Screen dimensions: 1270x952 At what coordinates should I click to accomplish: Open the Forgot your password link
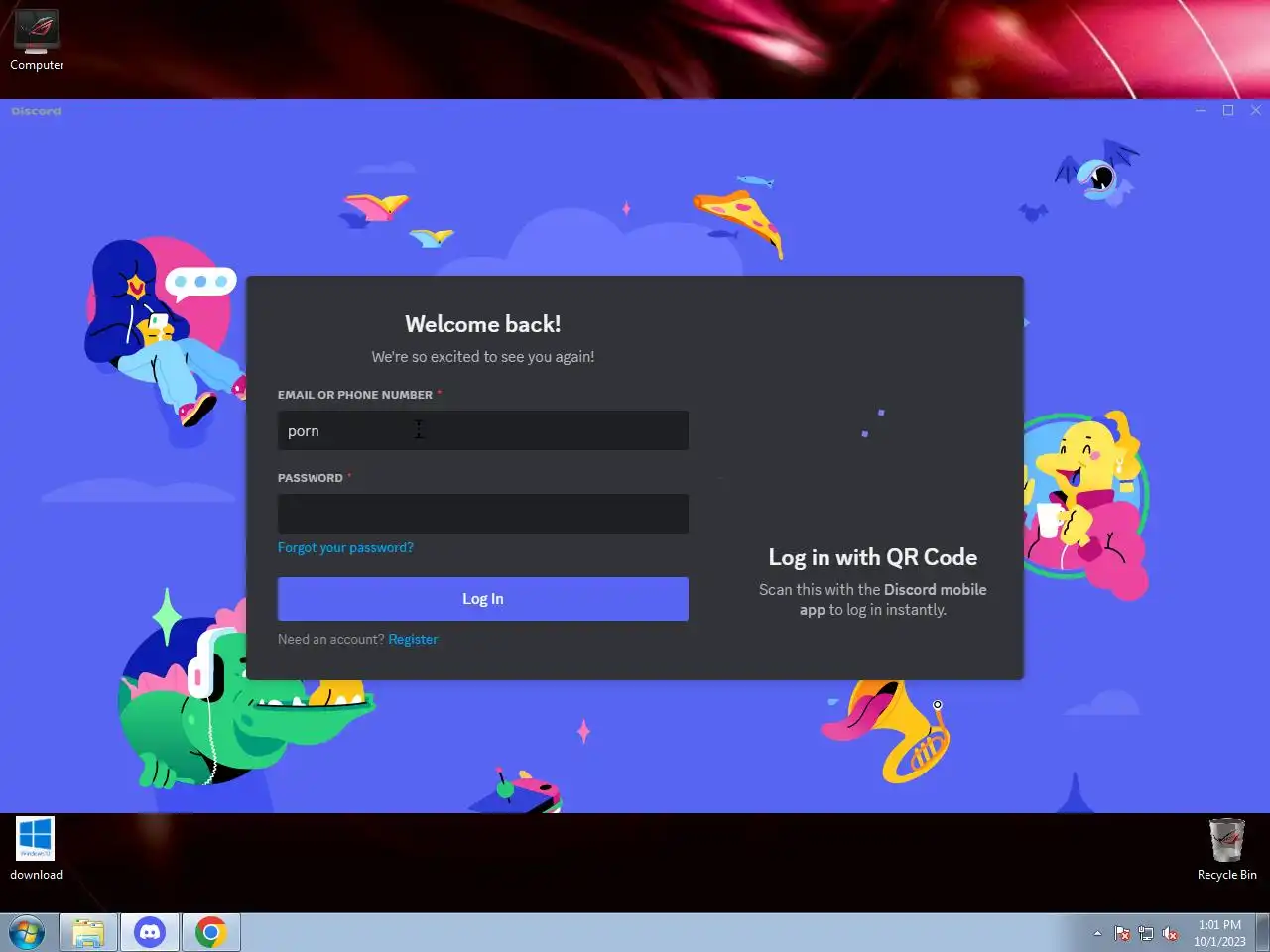coord(345,547)
